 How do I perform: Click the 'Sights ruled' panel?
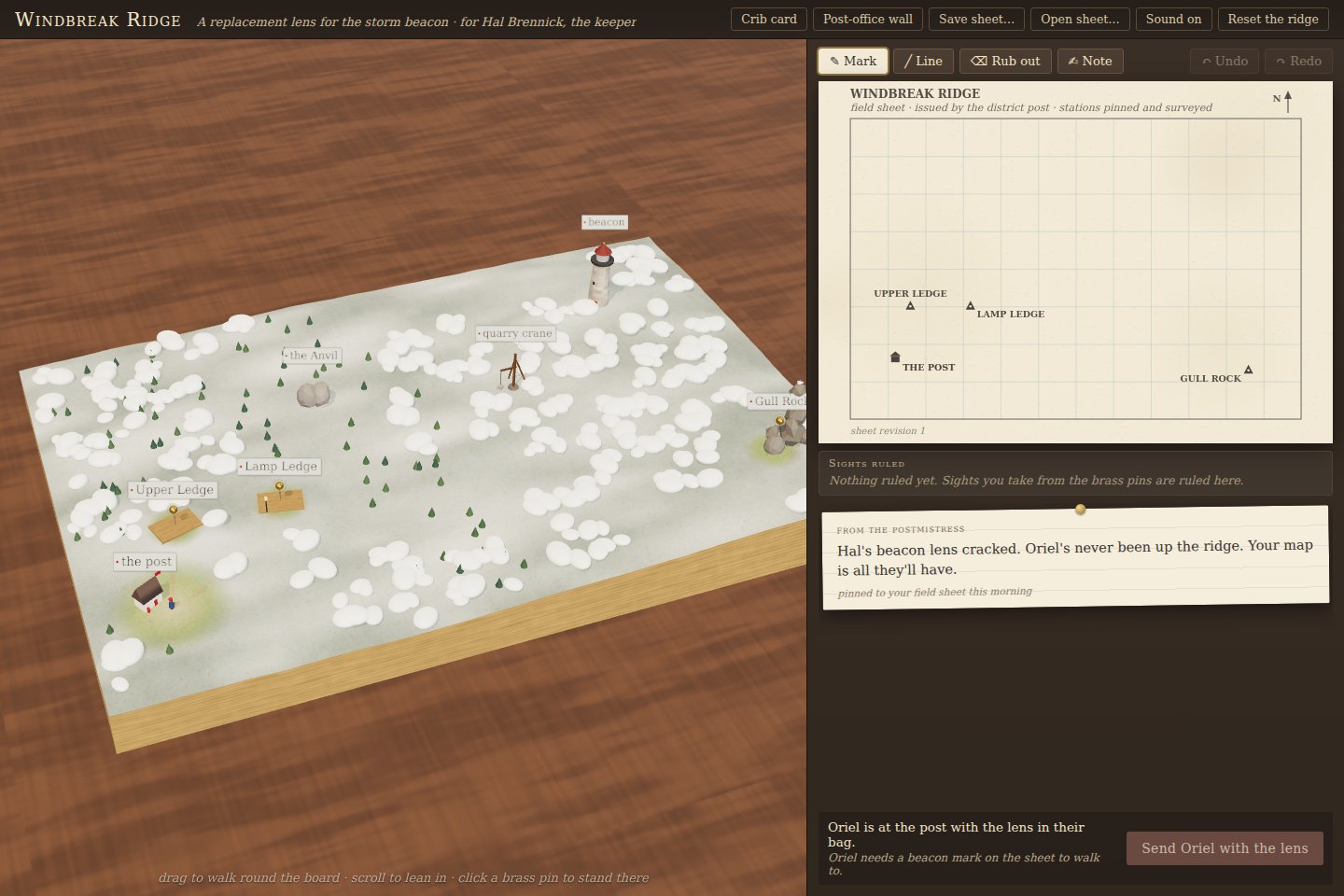[x=1075, y=473]
